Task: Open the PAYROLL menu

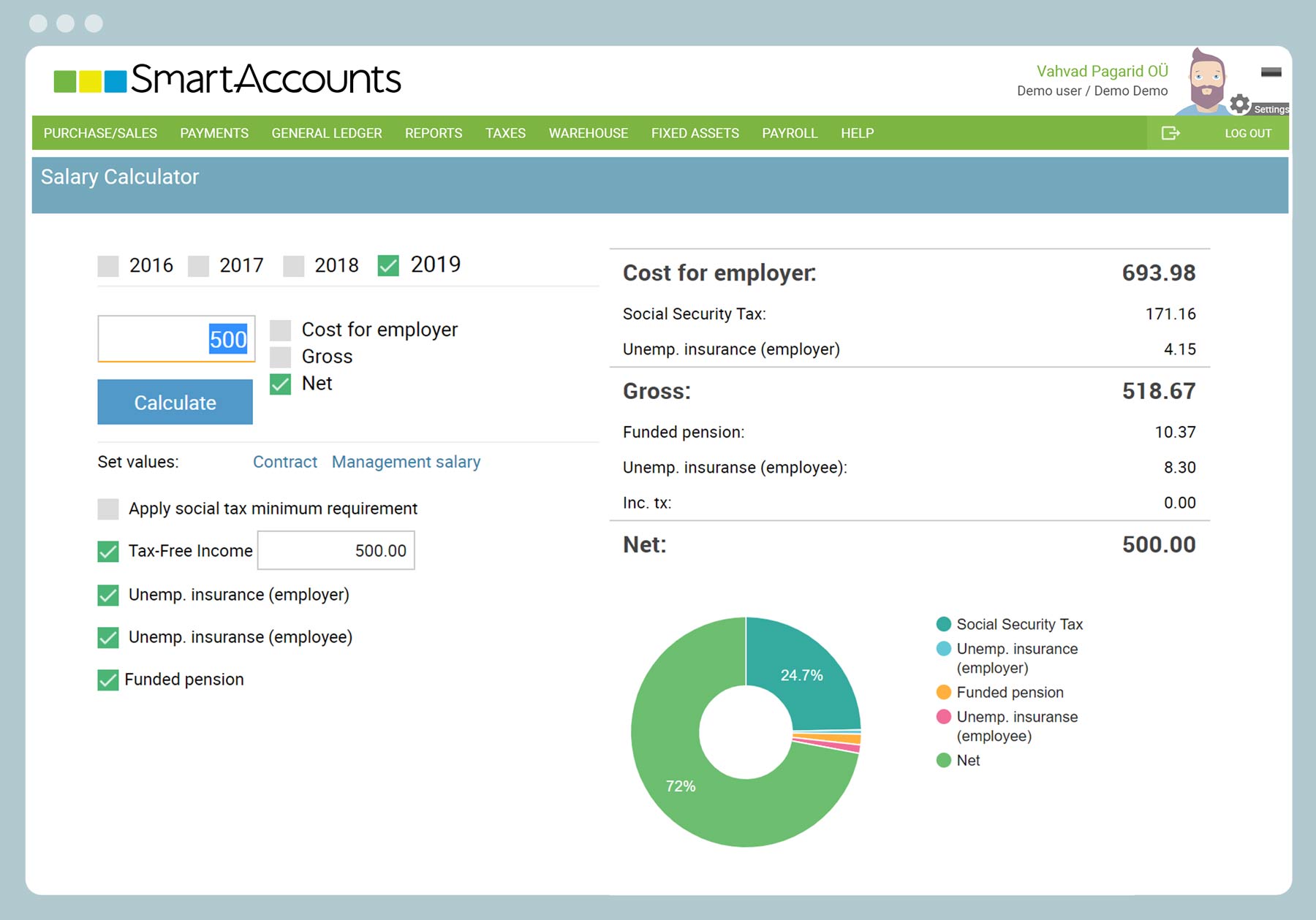Action: [790, 133]
